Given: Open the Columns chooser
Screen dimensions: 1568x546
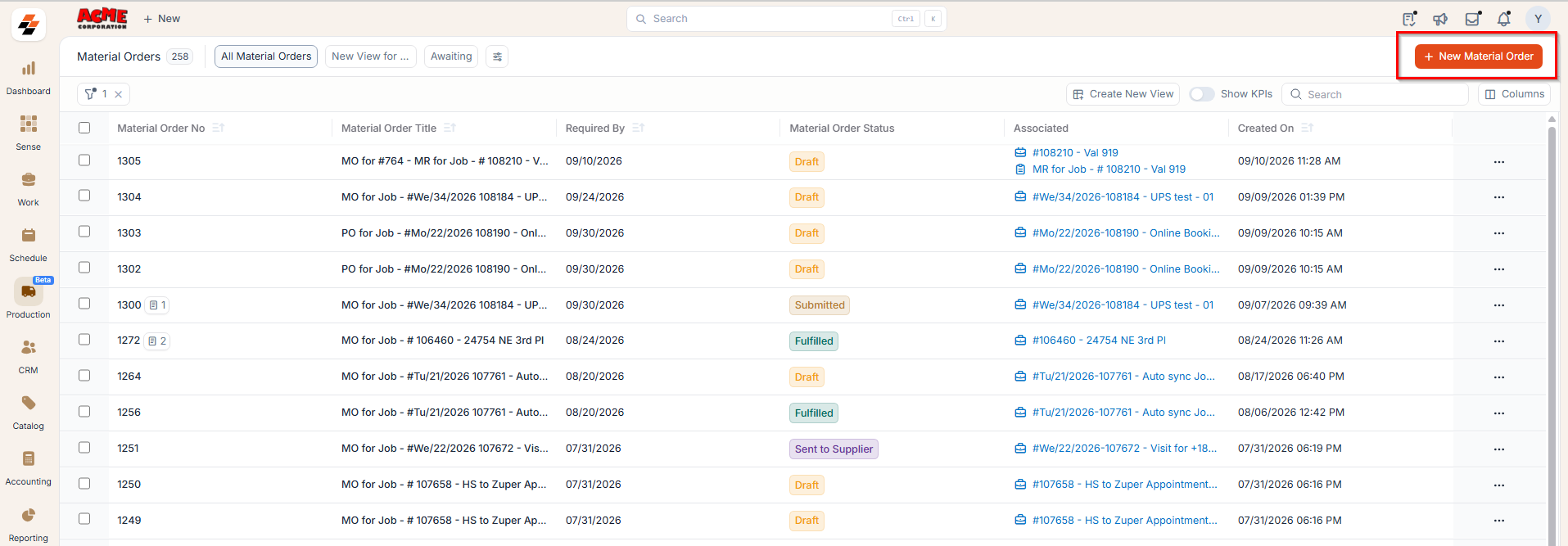Looking at the screenshot, I should pos(1515,94).
